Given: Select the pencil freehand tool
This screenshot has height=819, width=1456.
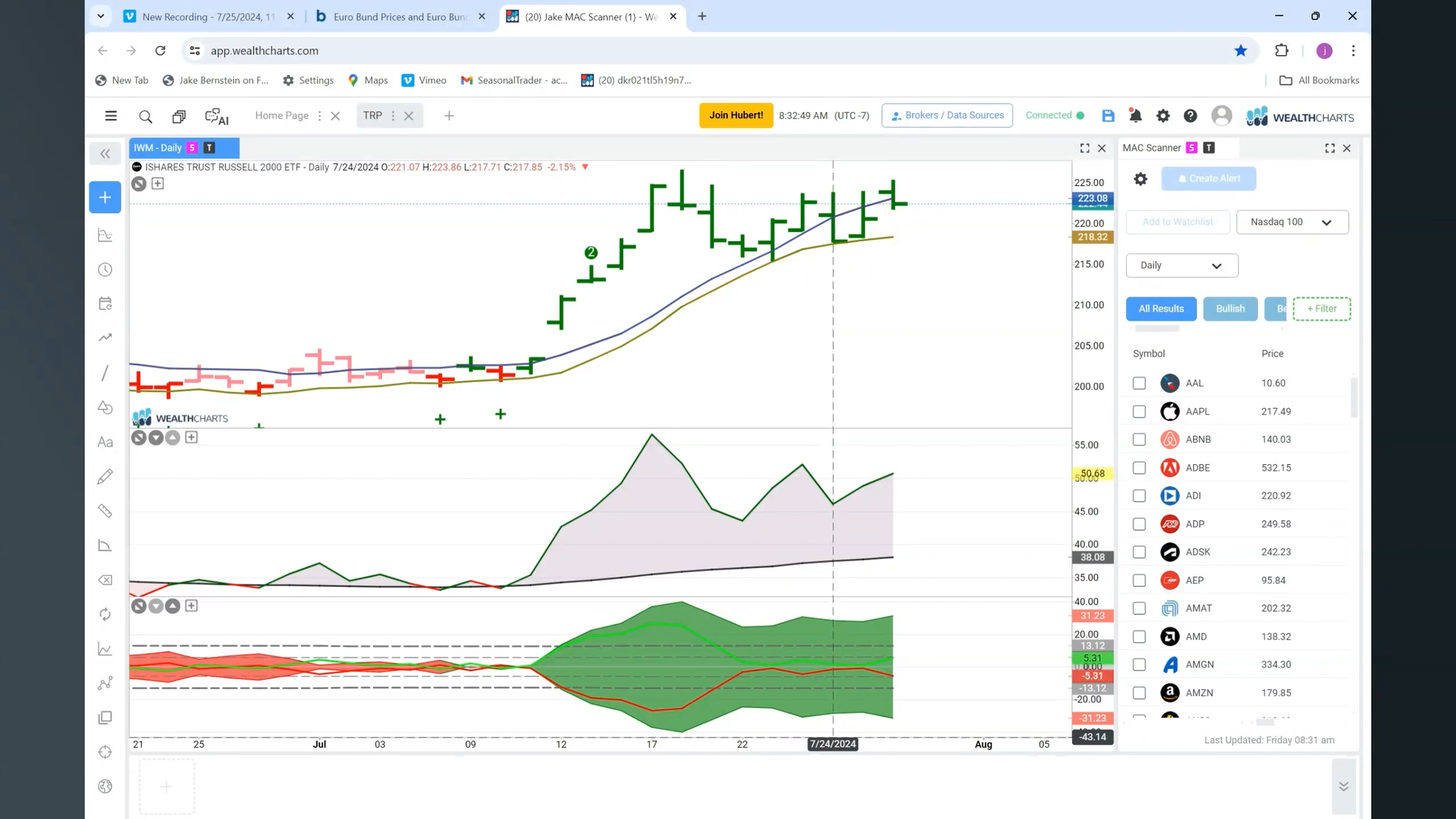Looking at the screenshot, I should pos(105,476).
